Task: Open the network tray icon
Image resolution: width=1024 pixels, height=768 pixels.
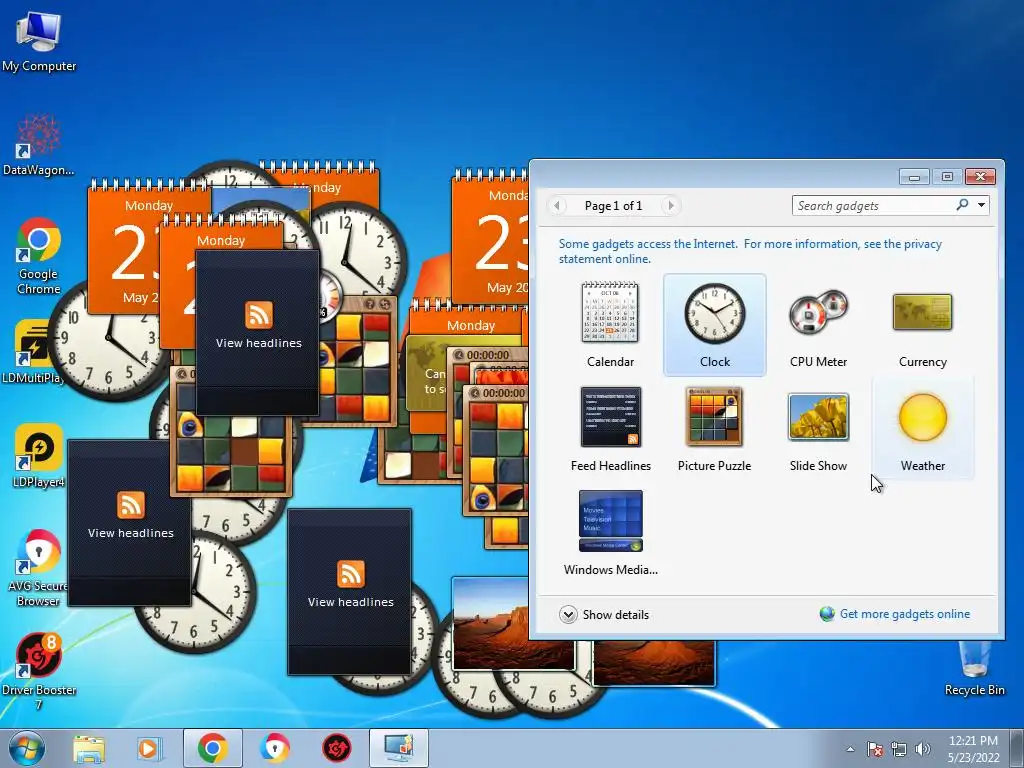Action: click(899, 749)
